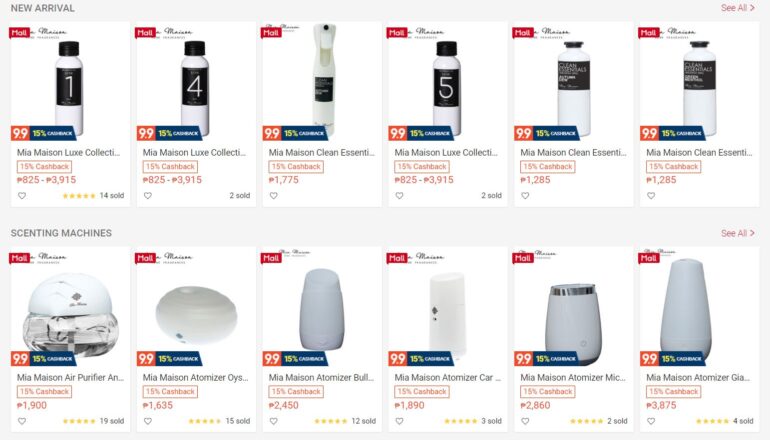The width and height of the screenshot is (770, 440).
Task: Click heart icon on Atomizer Oyster item
Action: (x=148, y=421)
